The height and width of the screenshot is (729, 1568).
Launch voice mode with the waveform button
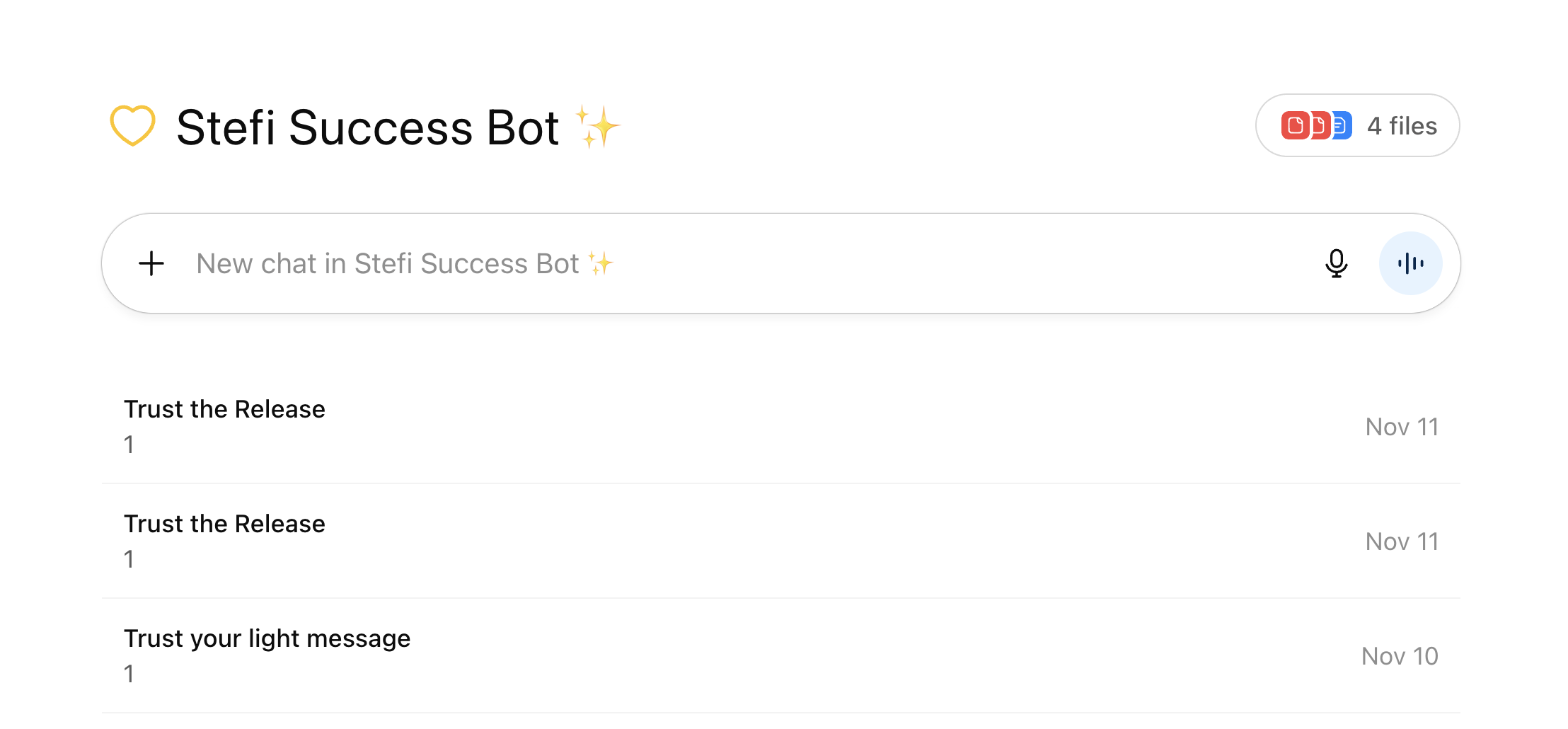click(1410, 263)
